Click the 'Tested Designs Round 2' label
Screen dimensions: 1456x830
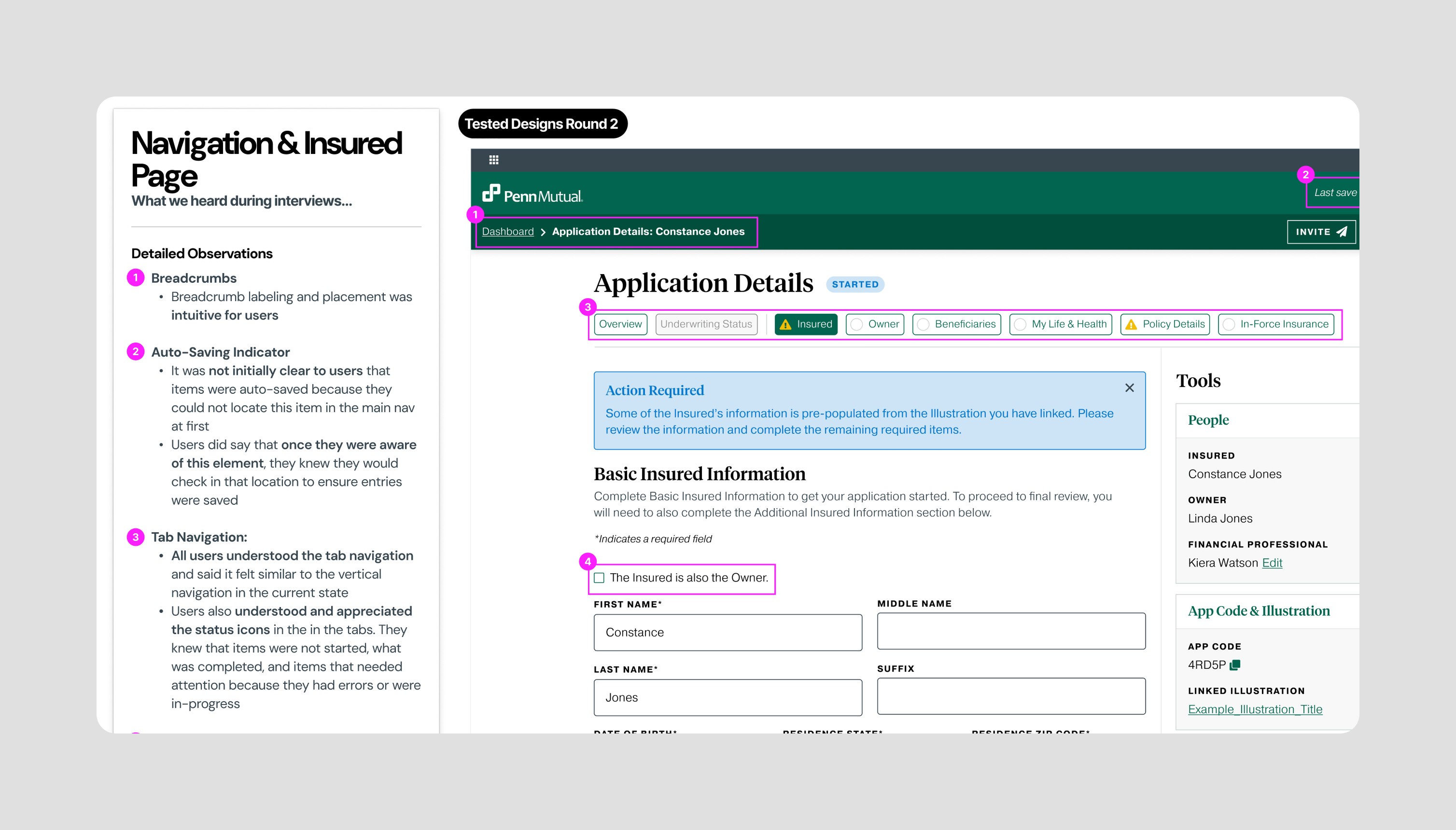coord(542,124)
